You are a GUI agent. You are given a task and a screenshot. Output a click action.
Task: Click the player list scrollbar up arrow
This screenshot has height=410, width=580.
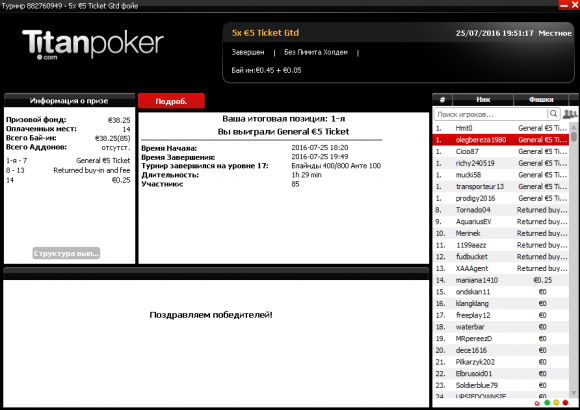(574, 128)
